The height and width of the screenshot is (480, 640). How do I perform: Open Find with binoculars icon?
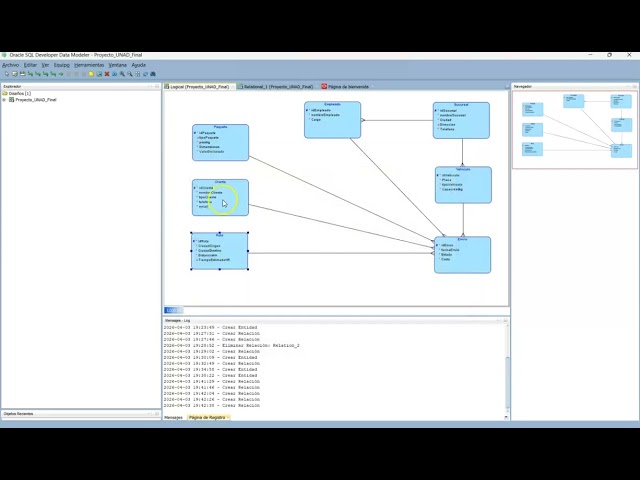(x=153, y=74)
